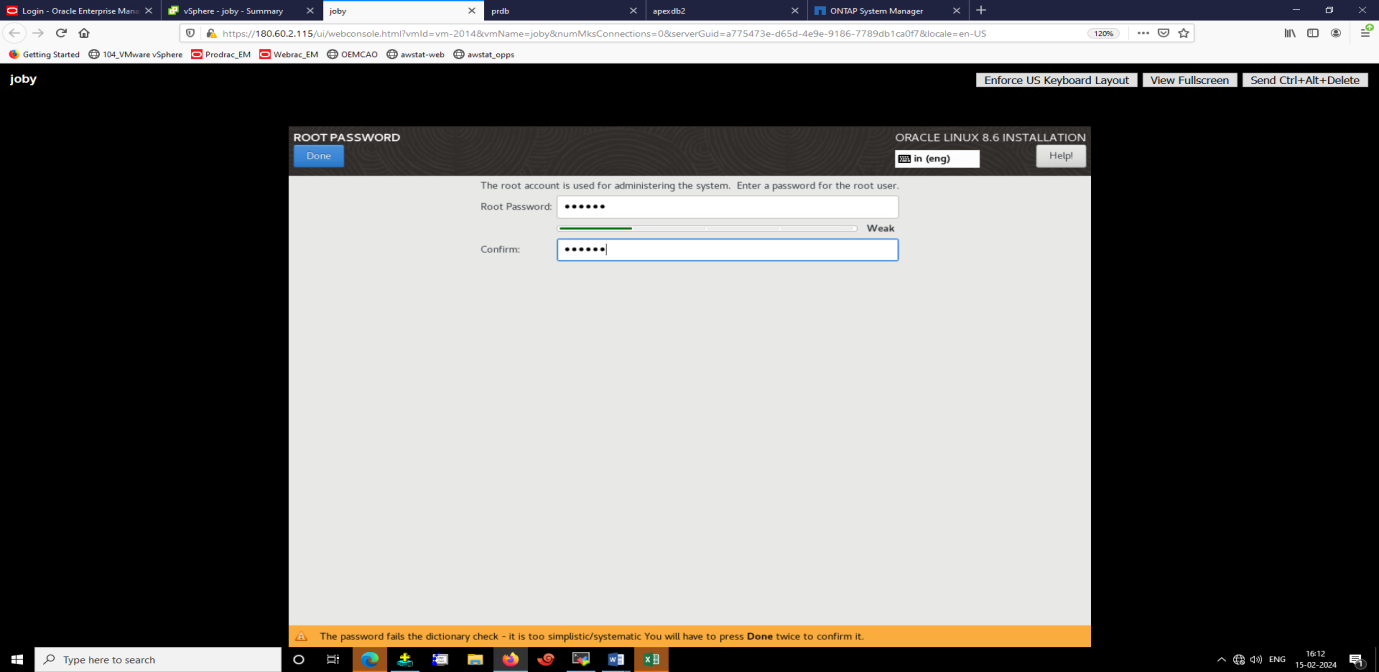
Task: Launch Microsoft Edge from the taskbar
Action: [x=370, y=660]
